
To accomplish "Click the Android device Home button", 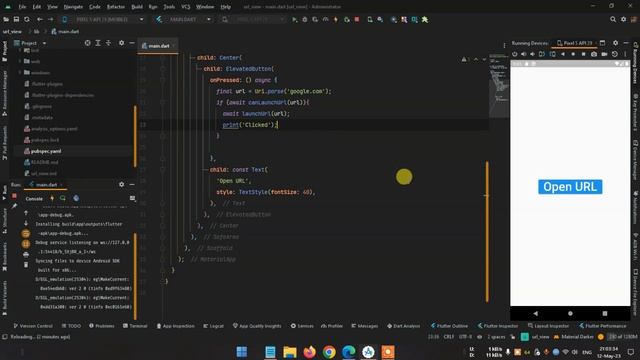I will tap(570, 313).
